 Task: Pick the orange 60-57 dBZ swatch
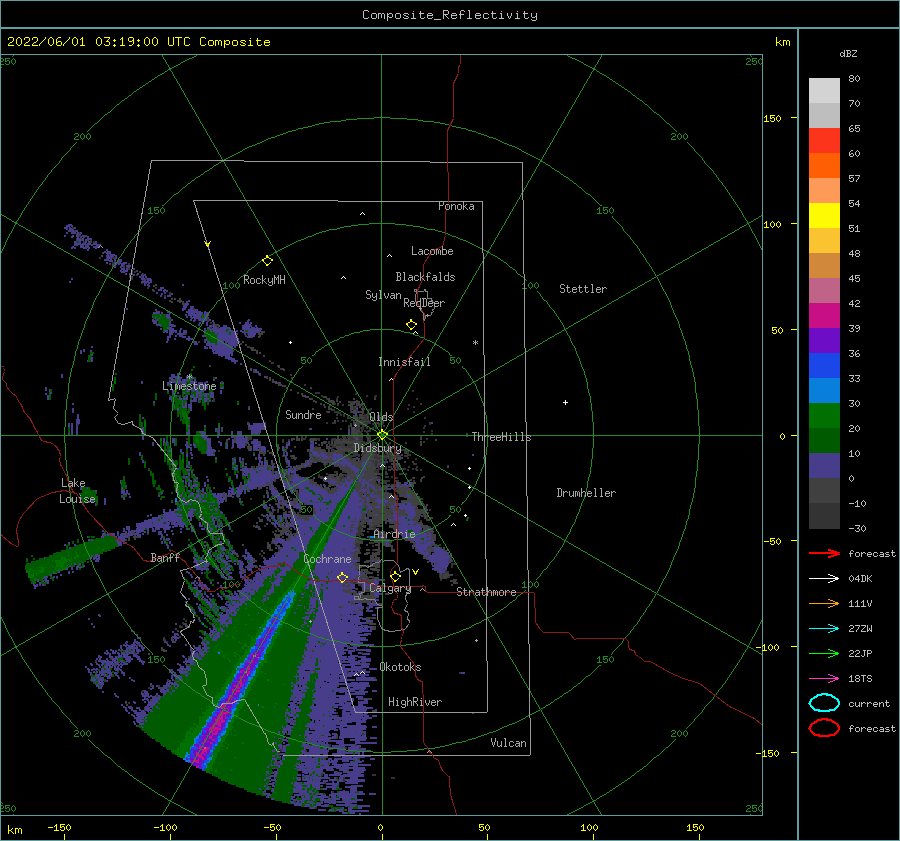click(x=824, y=166)
